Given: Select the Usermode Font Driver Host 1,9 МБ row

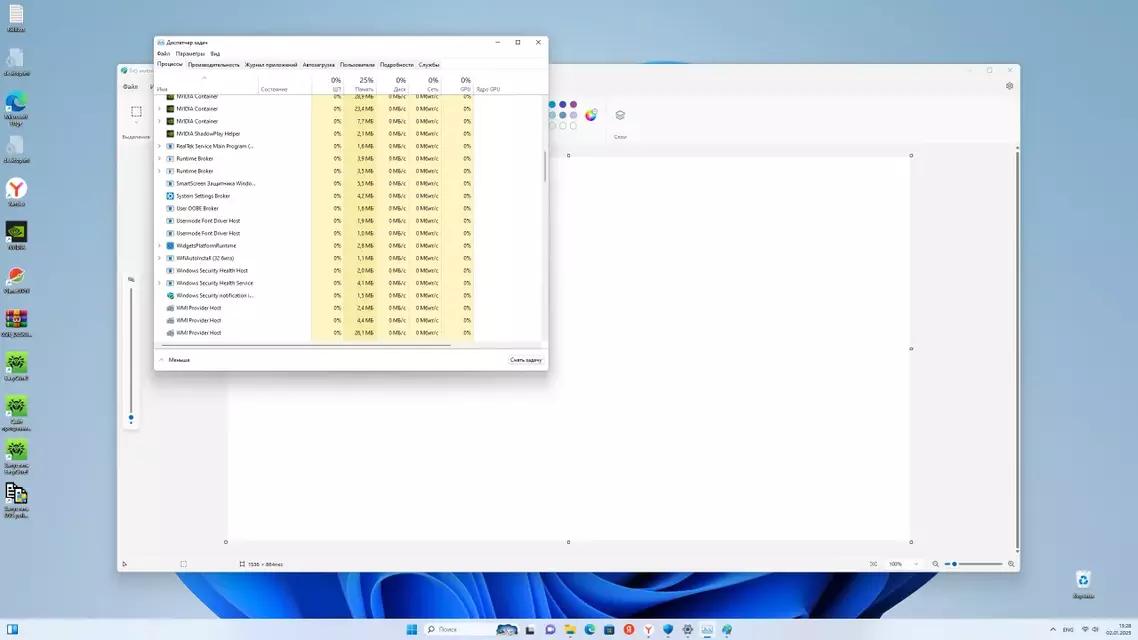Looking at the screenshot, I should [314, 221].
